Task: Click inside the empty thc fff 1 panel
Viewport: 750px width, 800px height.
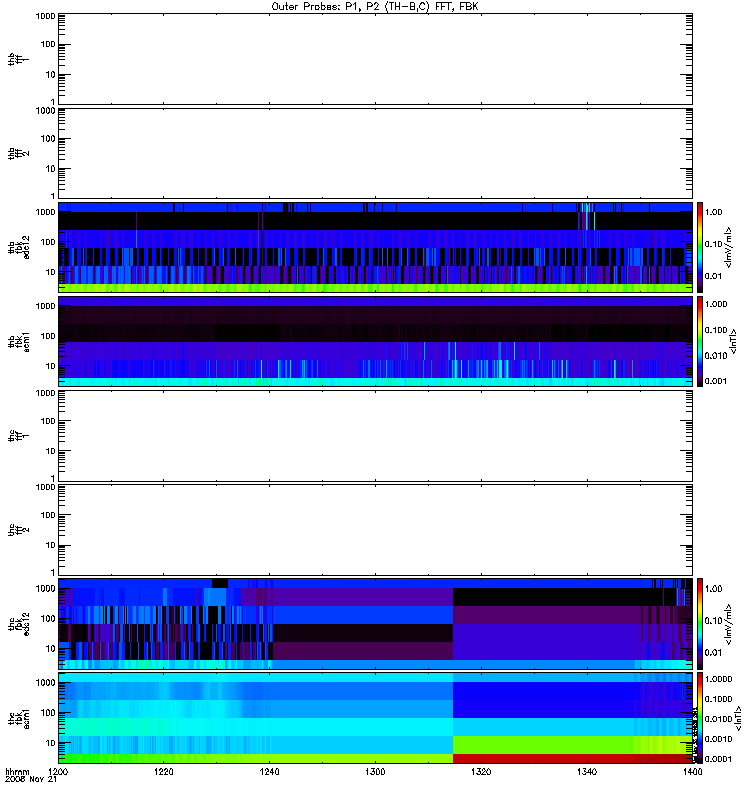Action: coord(375,435)
